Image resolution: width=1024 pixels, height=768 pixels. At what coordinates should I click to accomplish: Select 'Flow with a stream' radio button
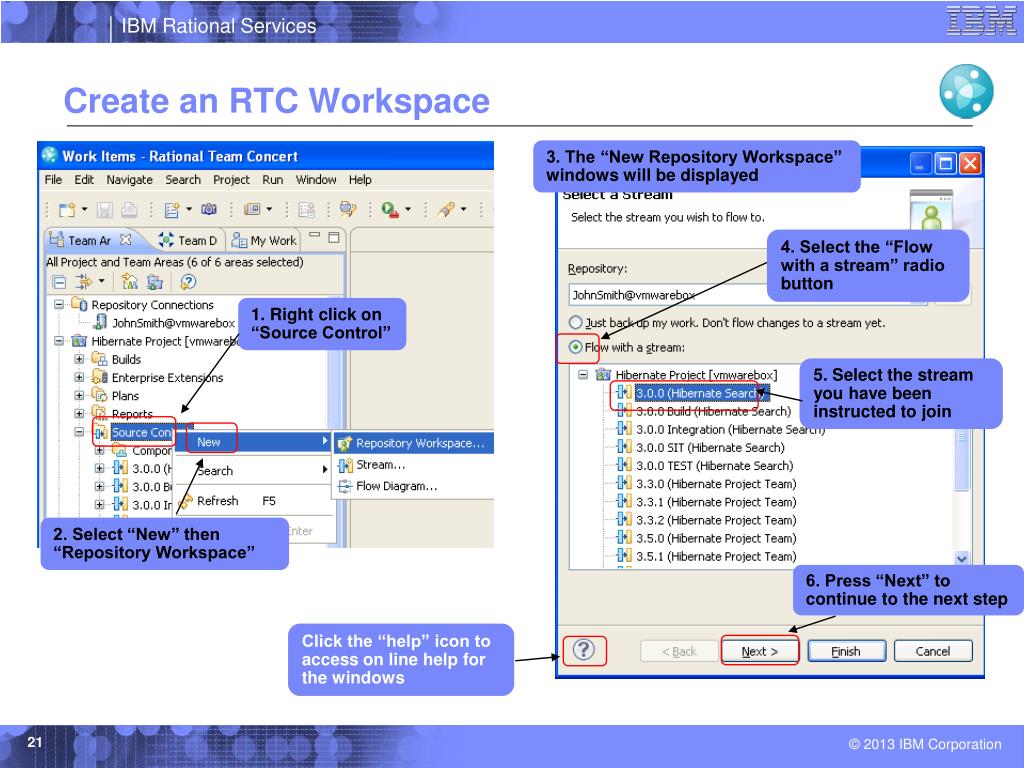tap(575, 347)
